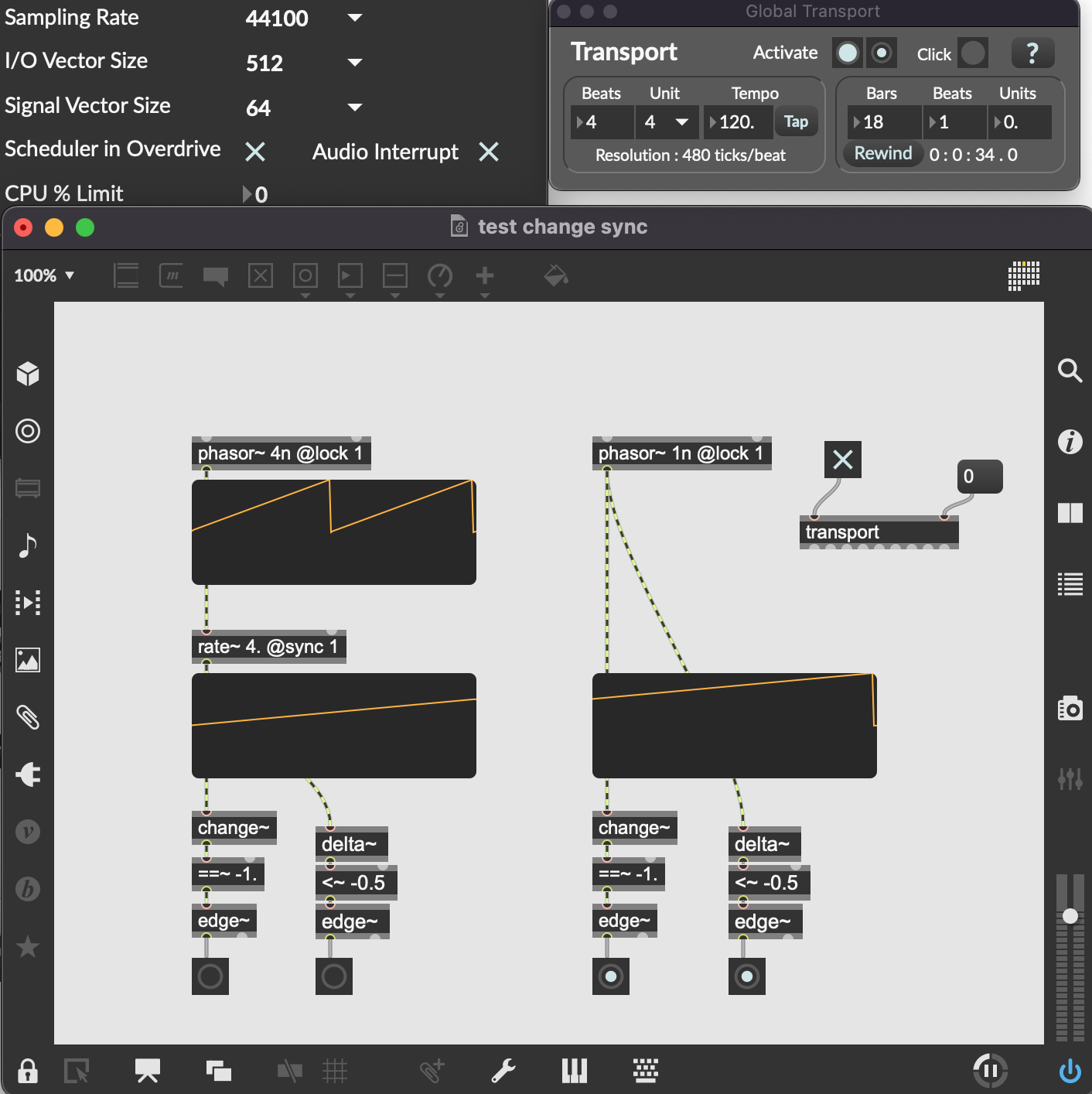Open the snapshots camera icon
The image size is (1092, 1094).
pos(1070,708)
